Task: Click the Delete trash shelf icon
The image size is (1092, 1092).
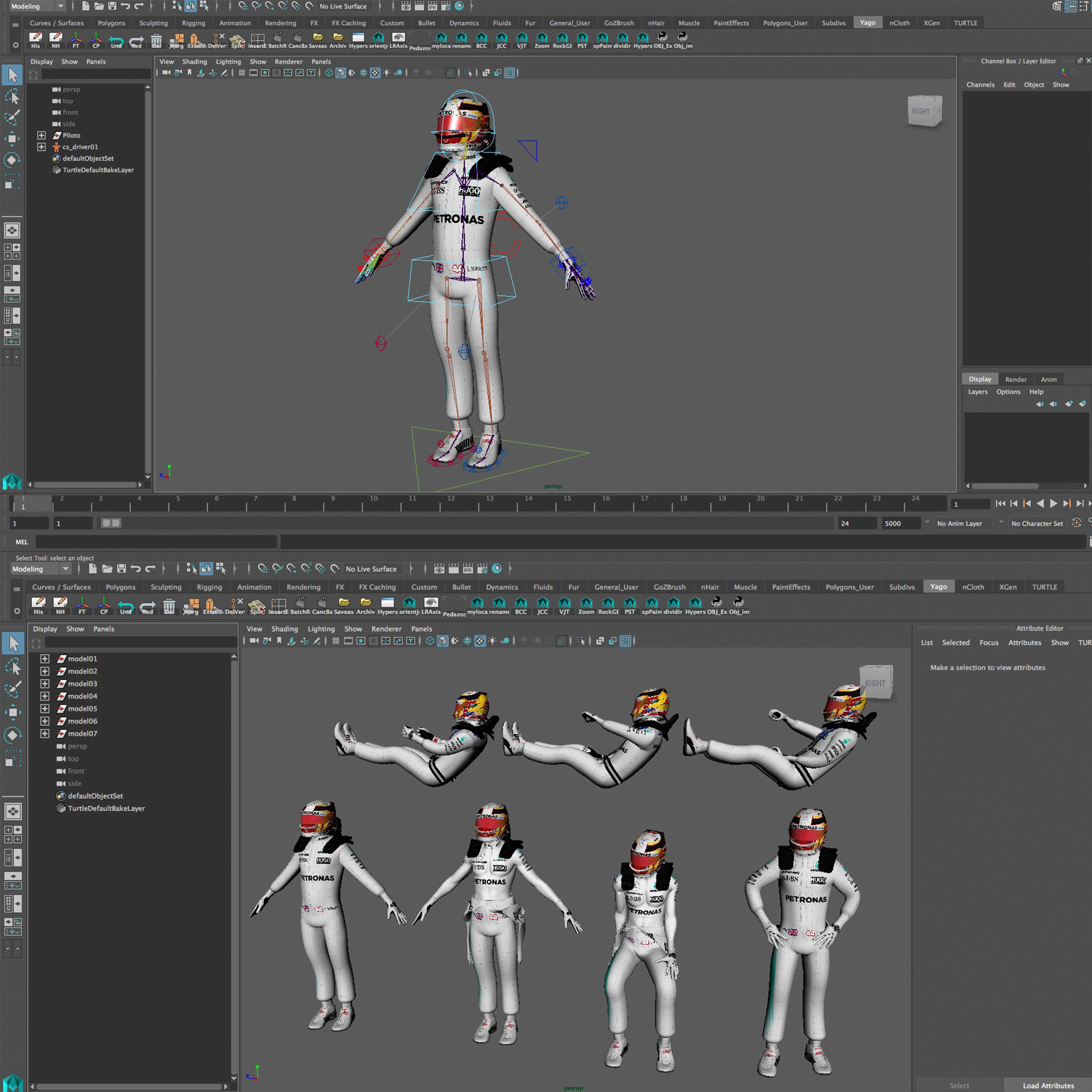Action: click(156, 40)
